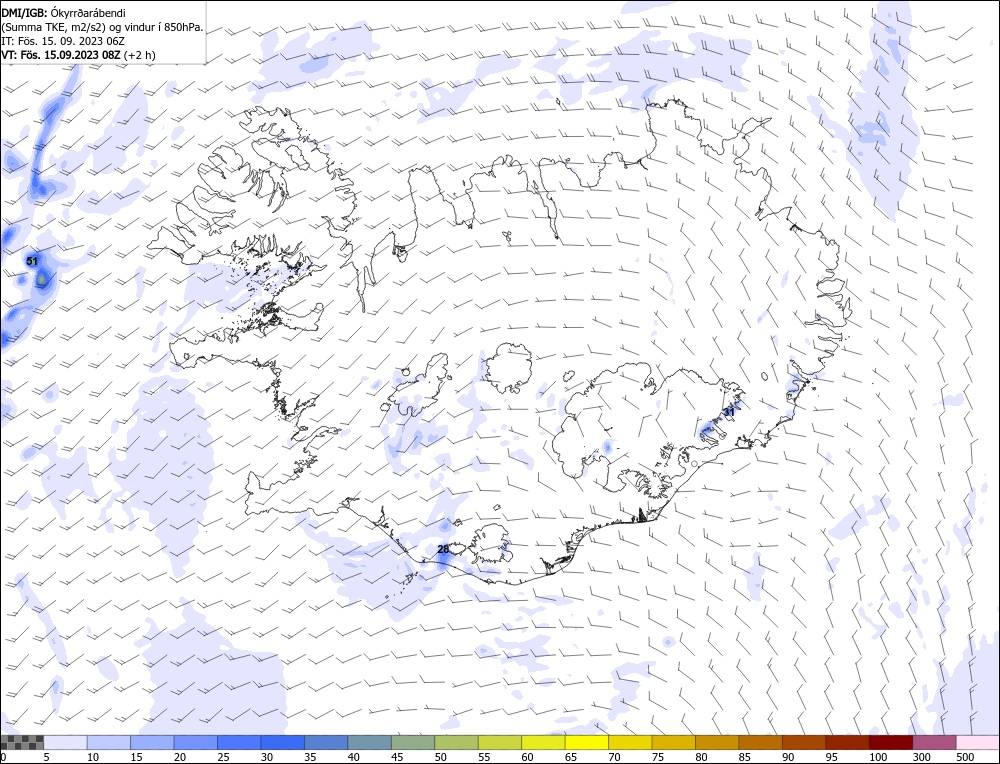
Task: Click the 300-500 mauve legend swatch
Action: pos(934,742)
